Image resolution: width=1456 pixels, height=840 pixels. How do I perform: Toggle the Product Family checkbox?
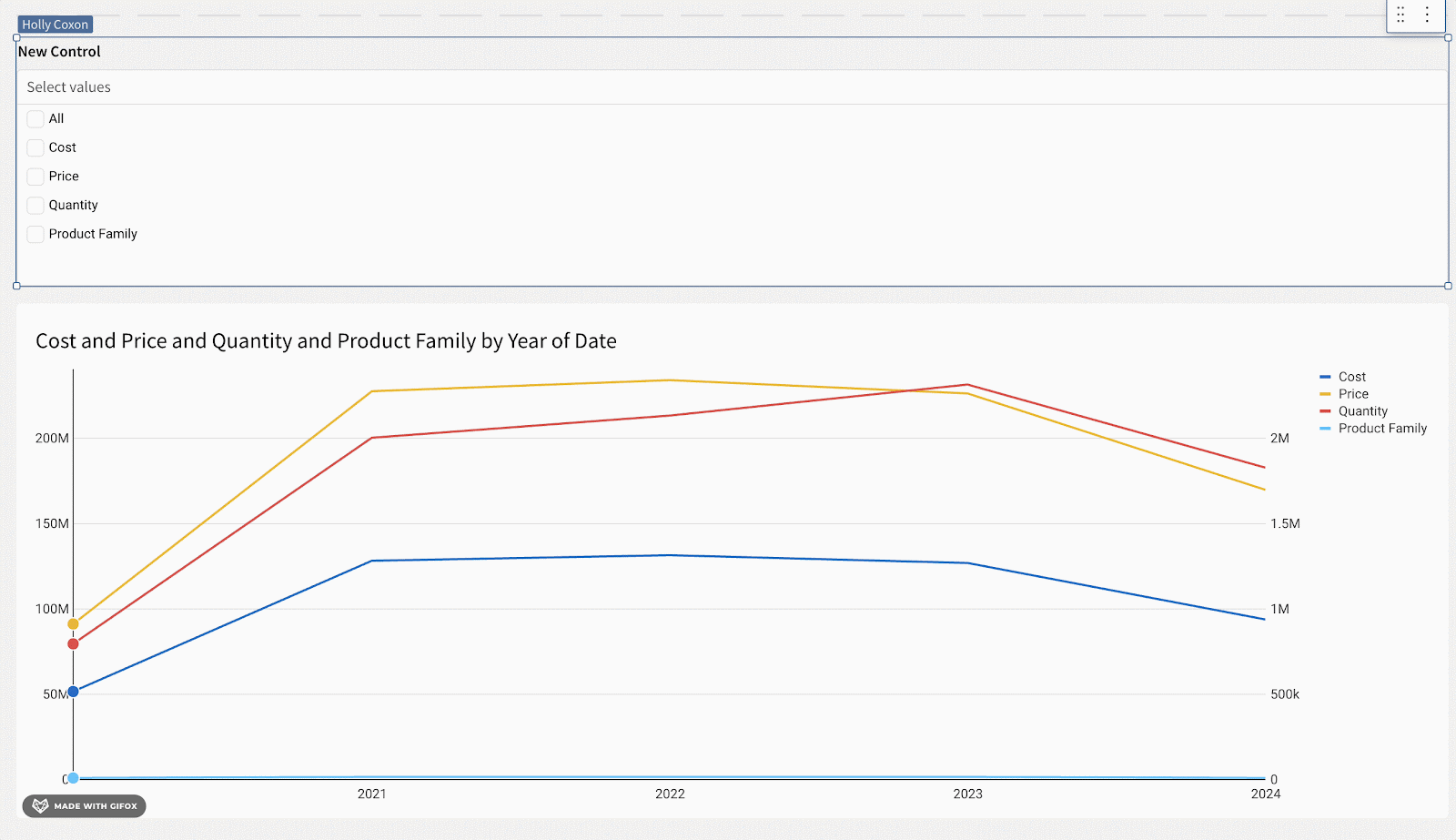pyautogui.click(x=35, y=235)
